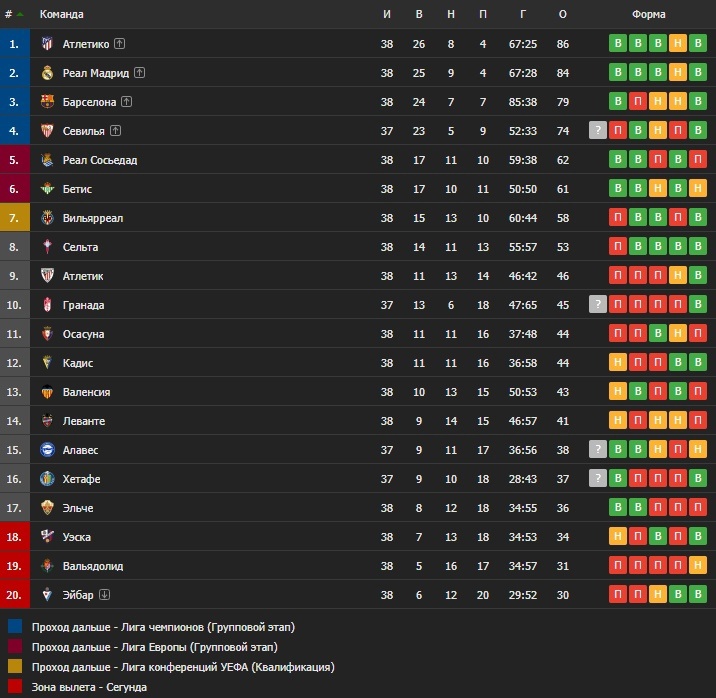Open the Реал Сосьедад team link
The height and width of the screenshot is (698, 716).
tap(100, 160)
